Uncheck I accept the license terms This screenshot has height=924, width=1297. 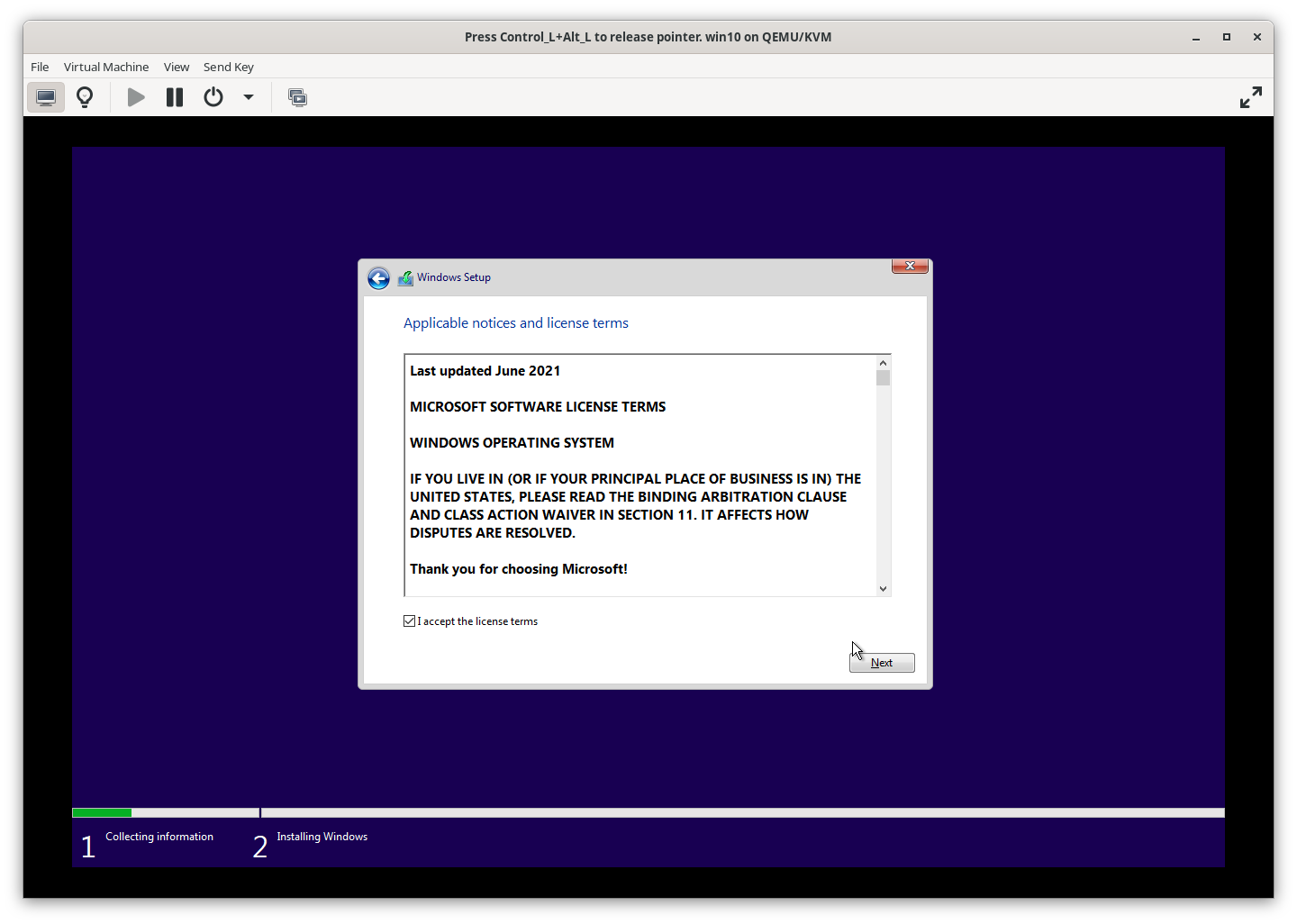point(410,621)
